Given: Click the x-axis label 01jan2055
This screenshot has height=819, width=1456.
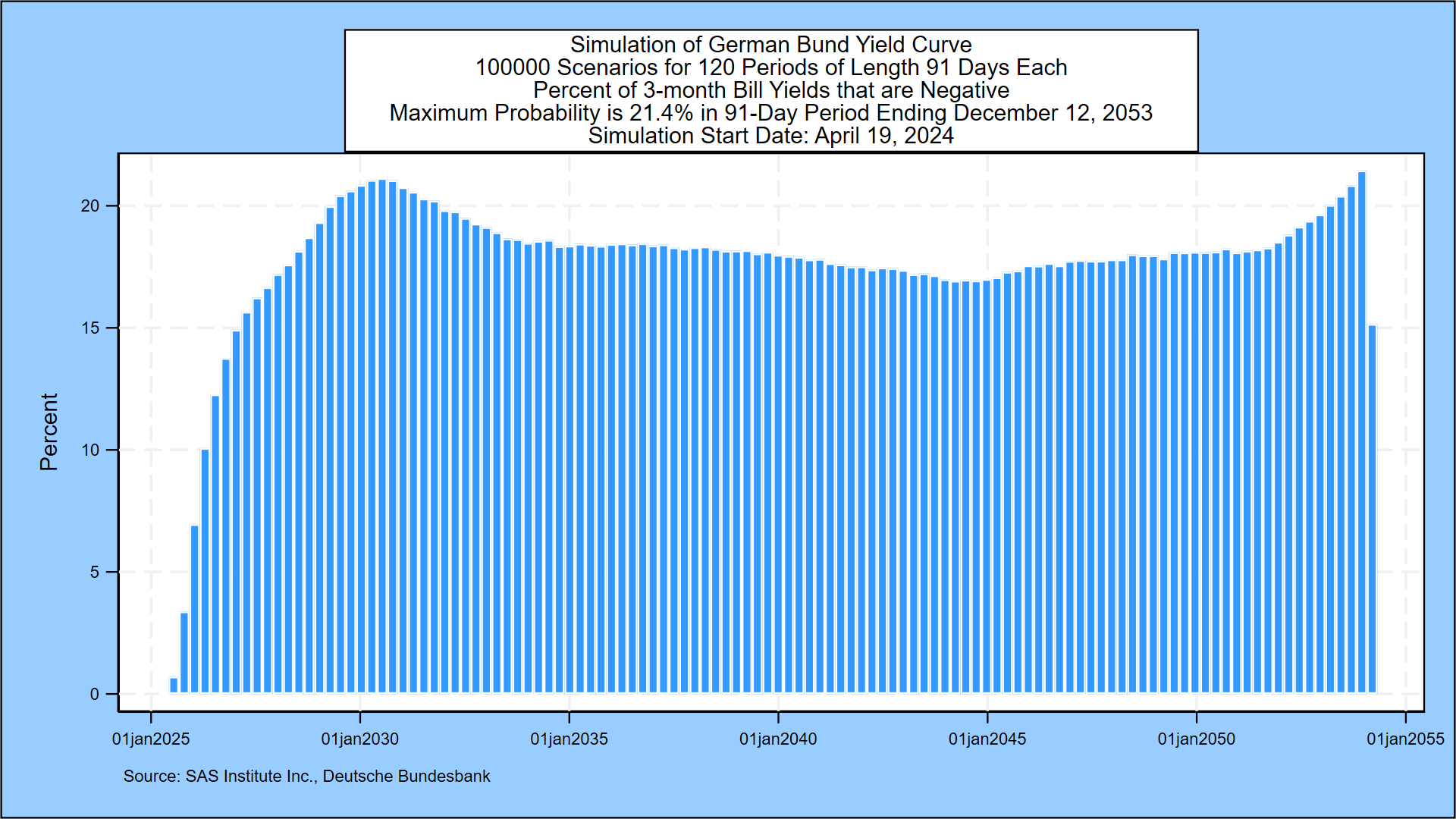Looking at the screenshot, I should coord(1405,739).
